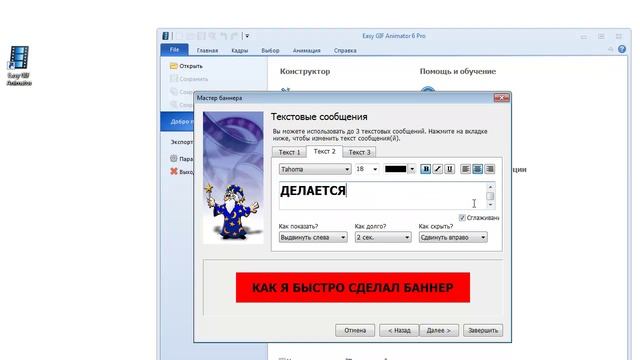Screen dimensions: 640x360
Task: Switch to the Текст 1 tab
Action: coord(289,152)
